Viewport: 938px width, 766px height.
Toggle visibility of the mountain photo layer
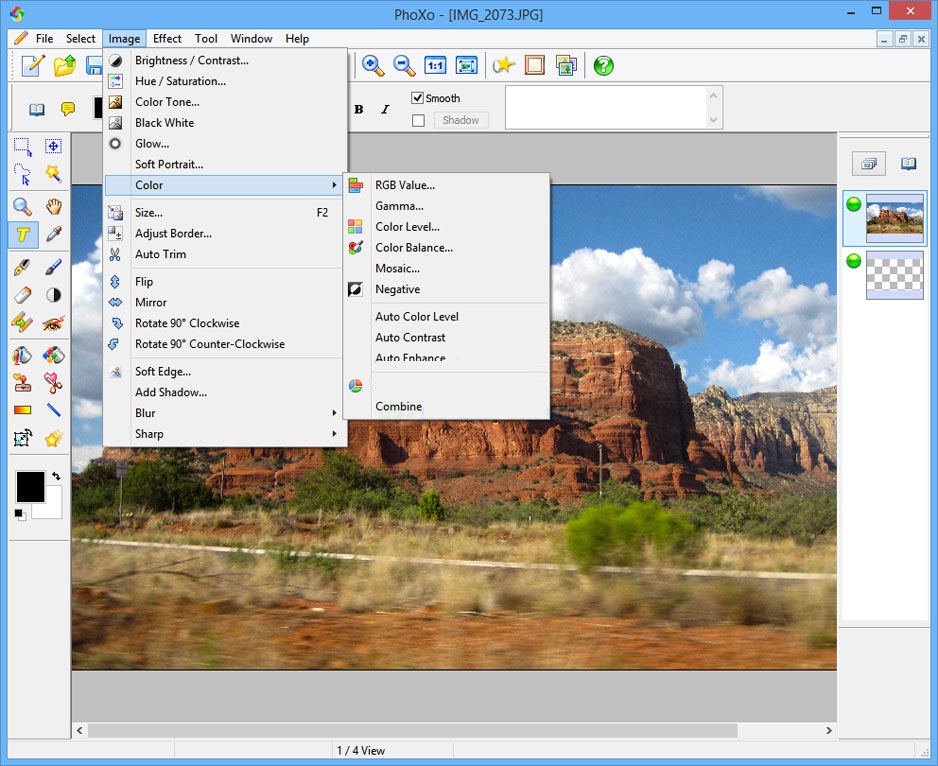click(x=853, y=204)
